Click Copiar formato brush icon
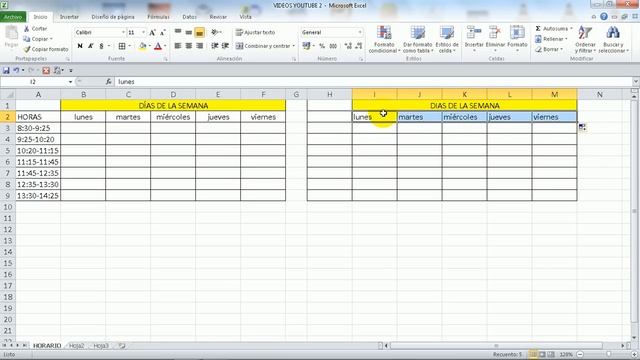 (x=27, y=49)
